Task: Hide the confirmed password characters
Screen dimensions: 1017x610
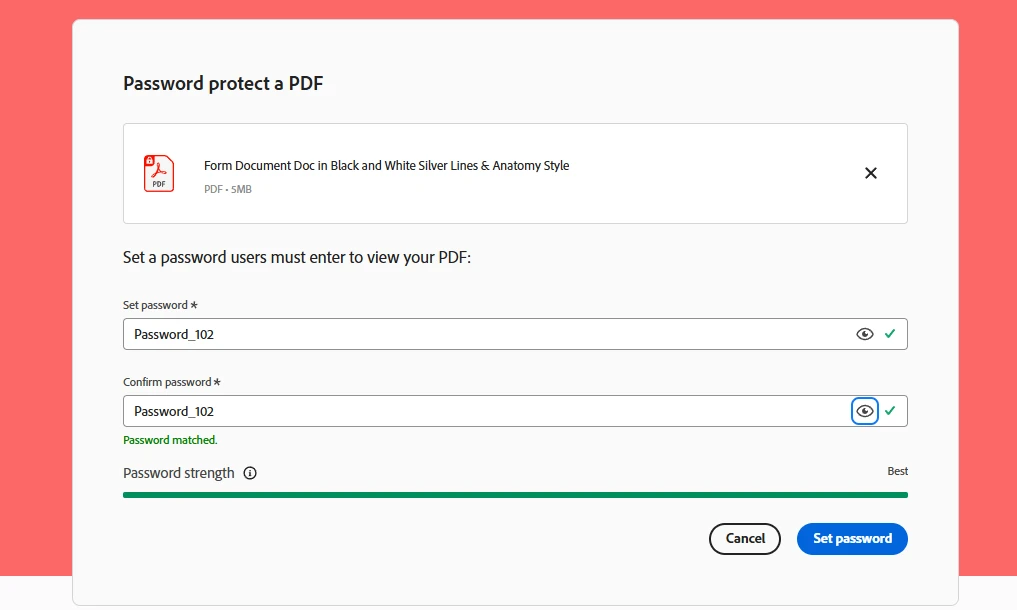Action: (864, 410)
